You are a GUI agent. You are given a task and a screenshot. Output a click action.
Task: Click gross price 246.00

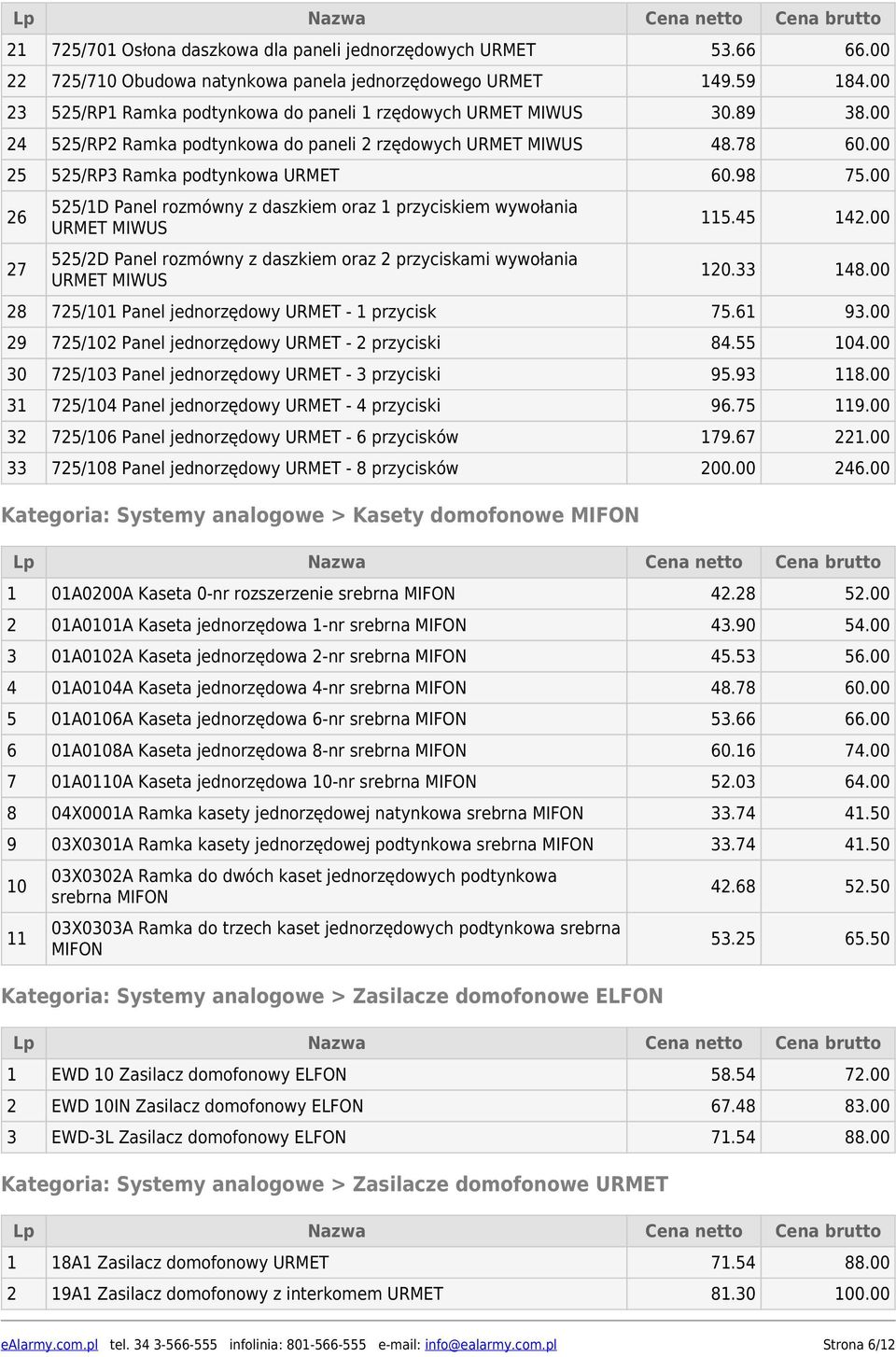[861, 469]
